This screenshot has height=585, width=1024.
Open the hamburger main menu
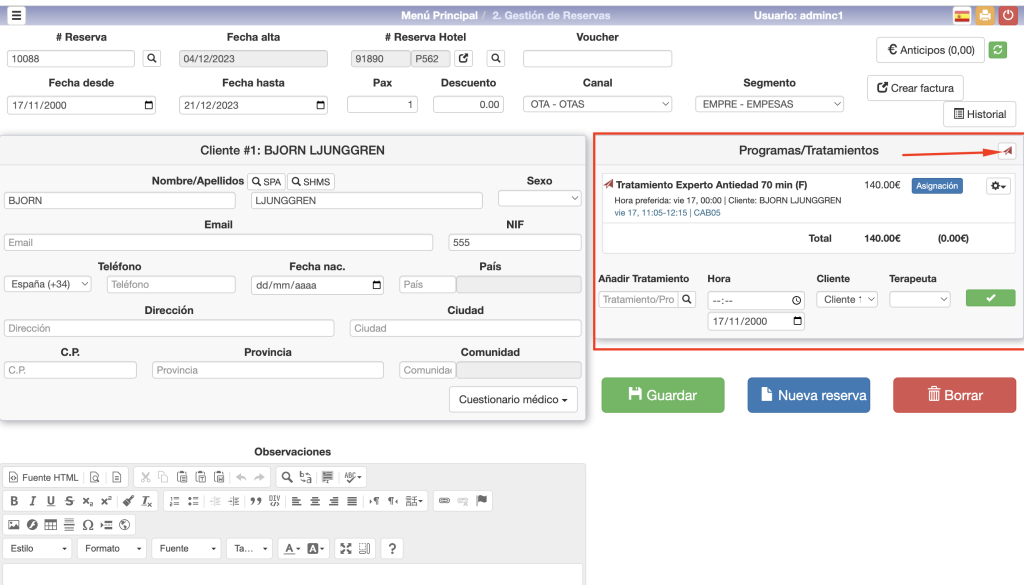tap(16, 15)
